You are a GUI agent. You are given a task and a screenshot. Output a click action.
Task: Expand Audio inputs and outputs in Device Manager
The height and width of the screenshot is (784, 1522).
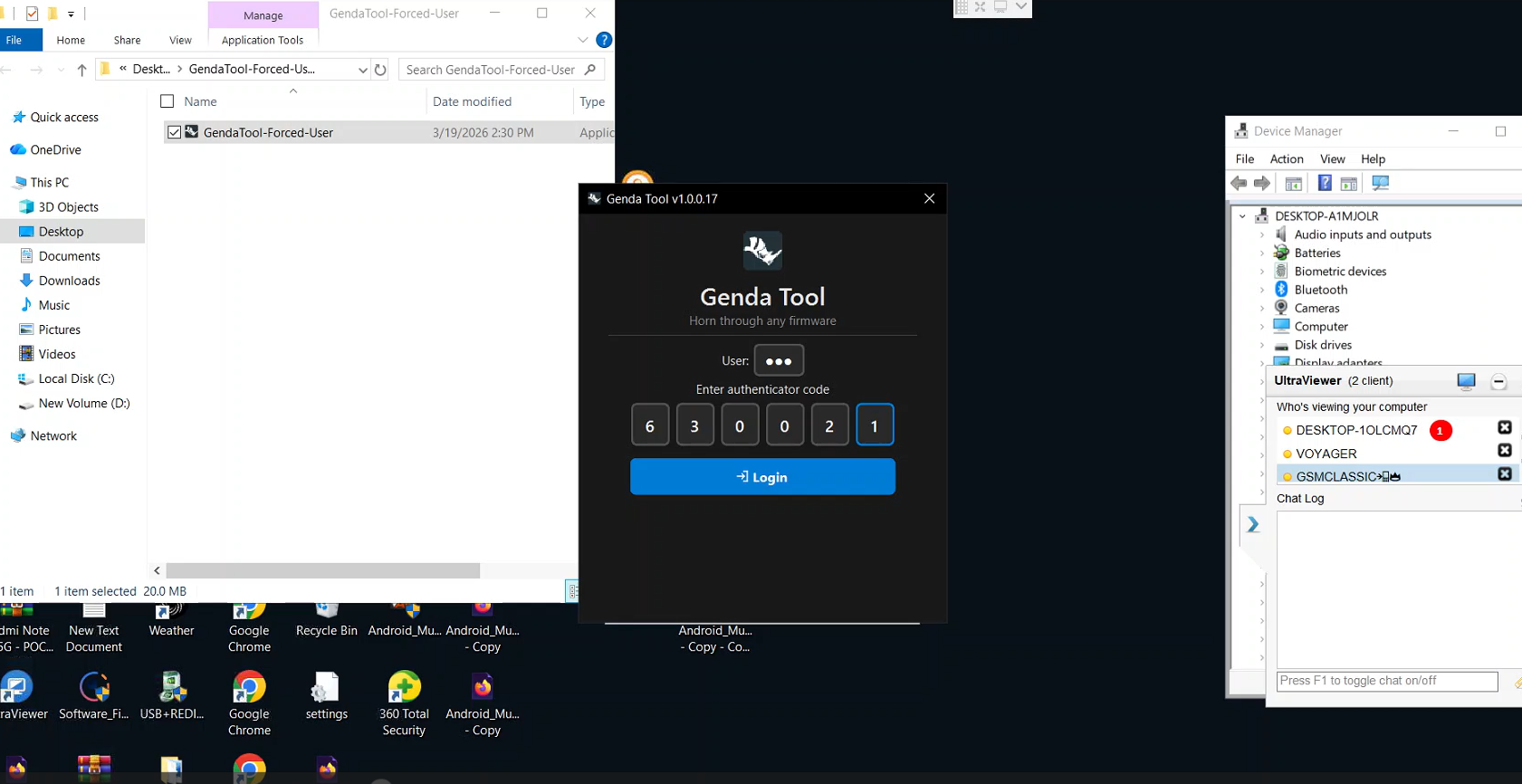1262,234
